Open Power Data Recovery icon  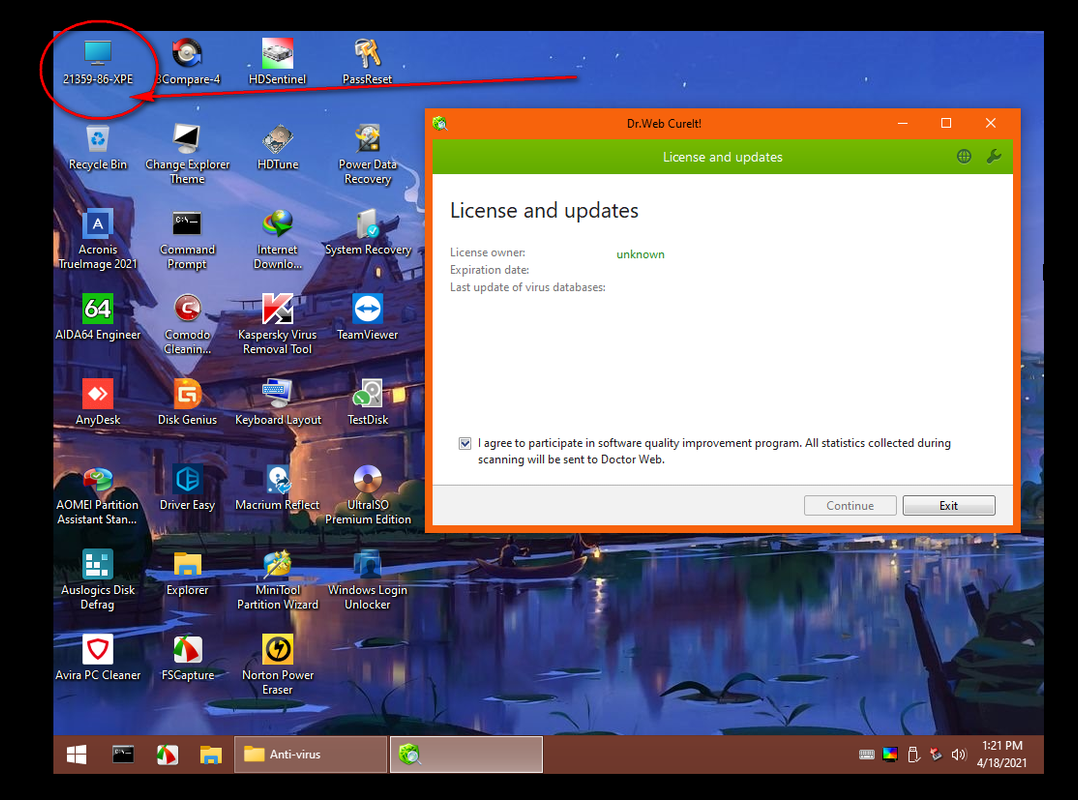click(367, 154)
